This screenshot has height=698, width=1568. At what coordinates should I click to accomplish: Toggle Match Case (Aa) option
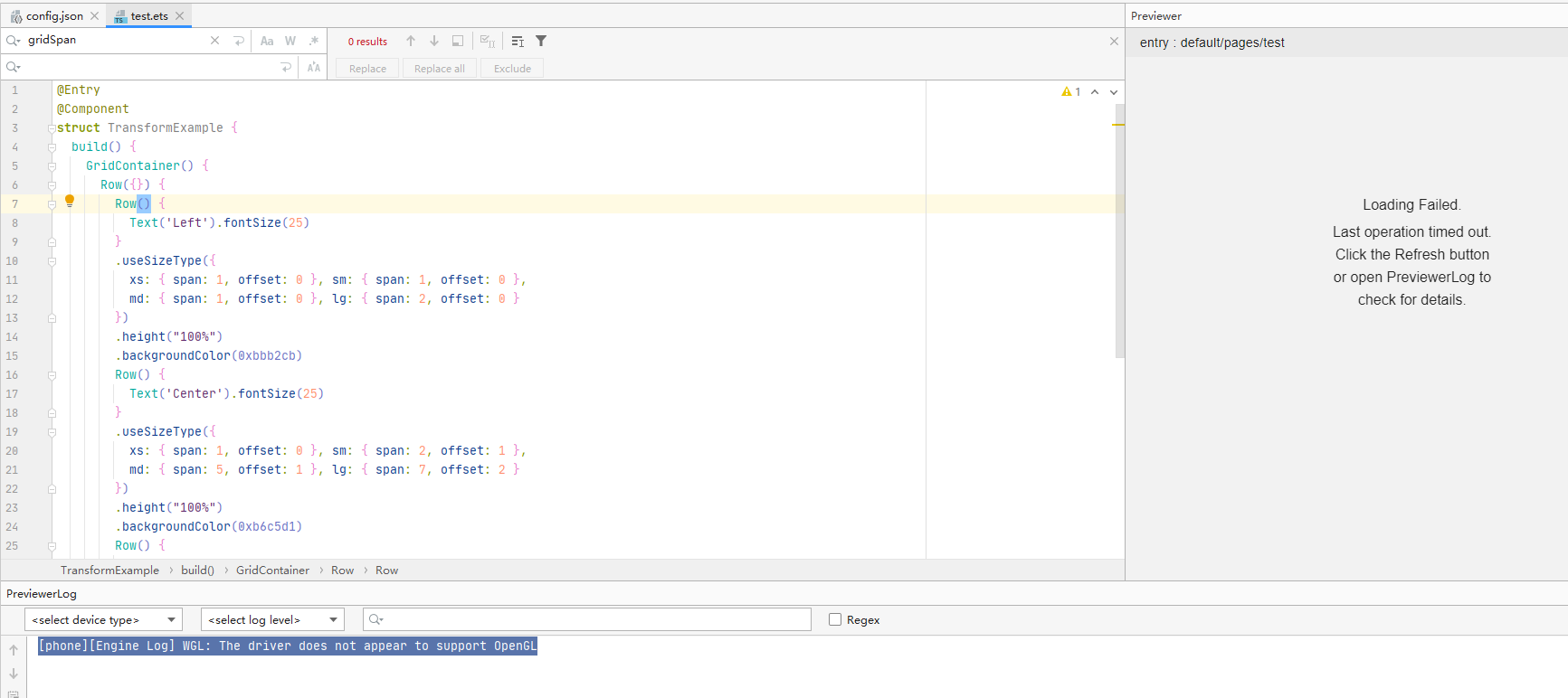[x=267, y=41]
